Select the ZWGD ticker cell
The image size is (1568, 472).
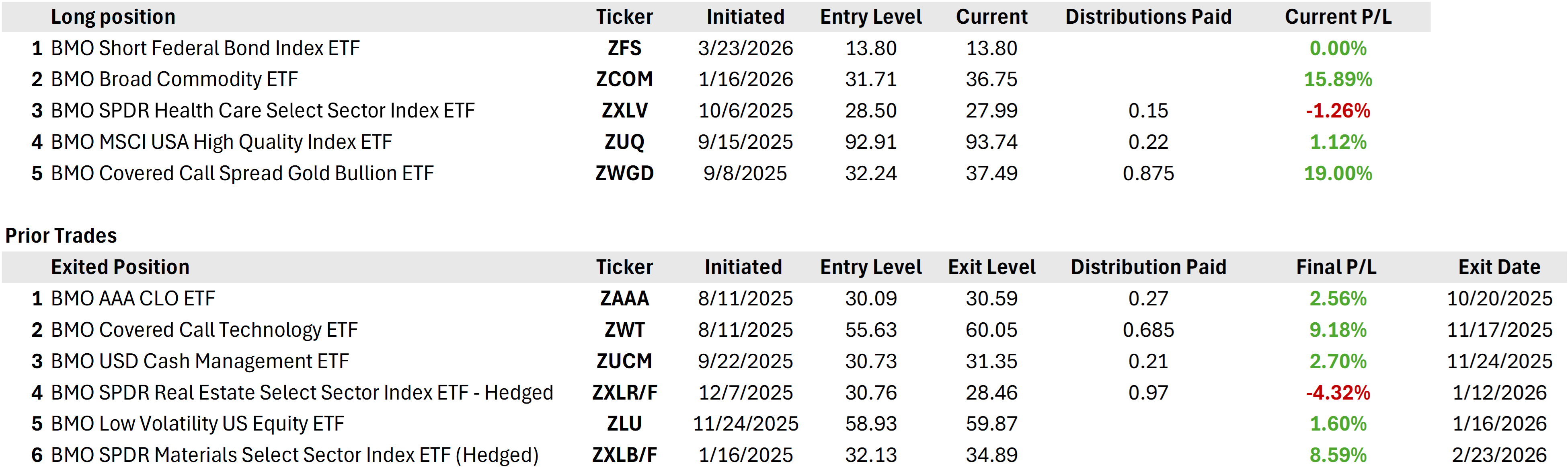pyautogui.click(x=624, y=173)
